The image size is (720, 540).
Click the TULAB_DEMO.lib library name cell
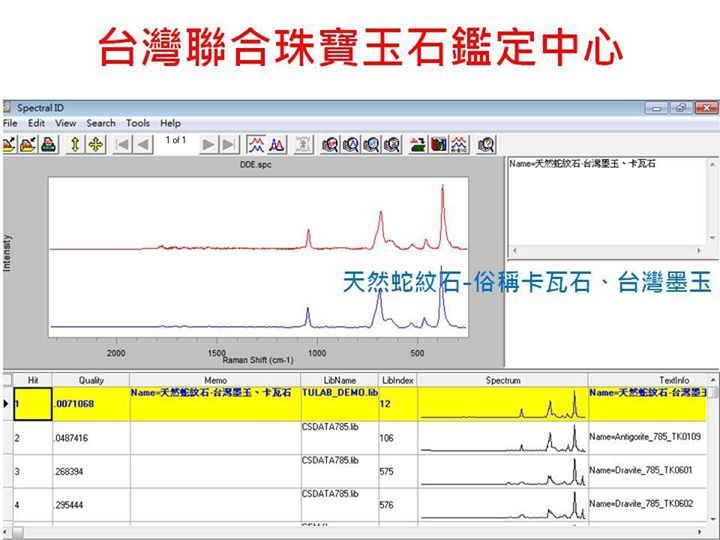[340, 404]
